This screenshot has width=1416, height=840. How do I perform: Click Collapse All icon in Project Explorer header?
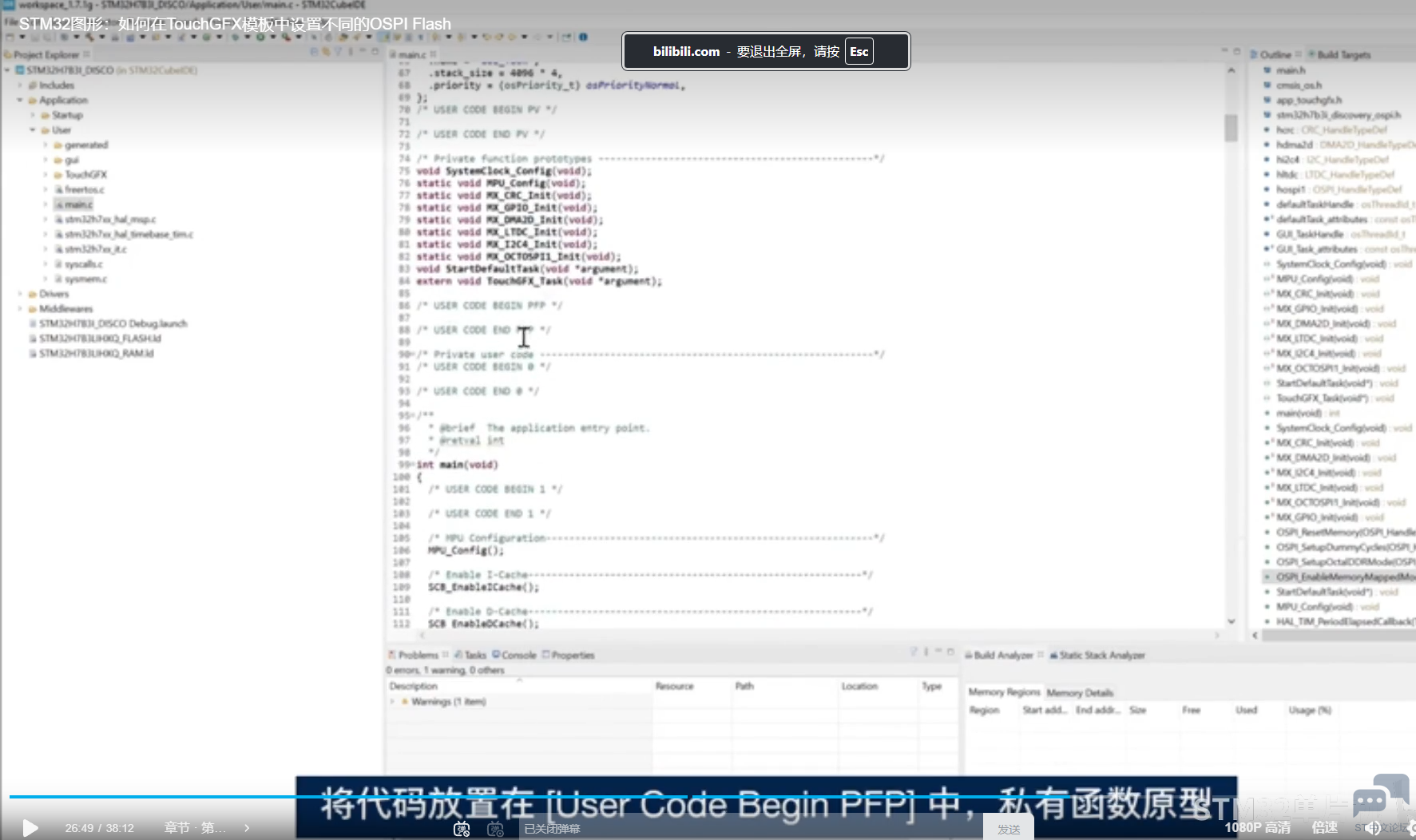pyautogui.click(x=314, y=52)
